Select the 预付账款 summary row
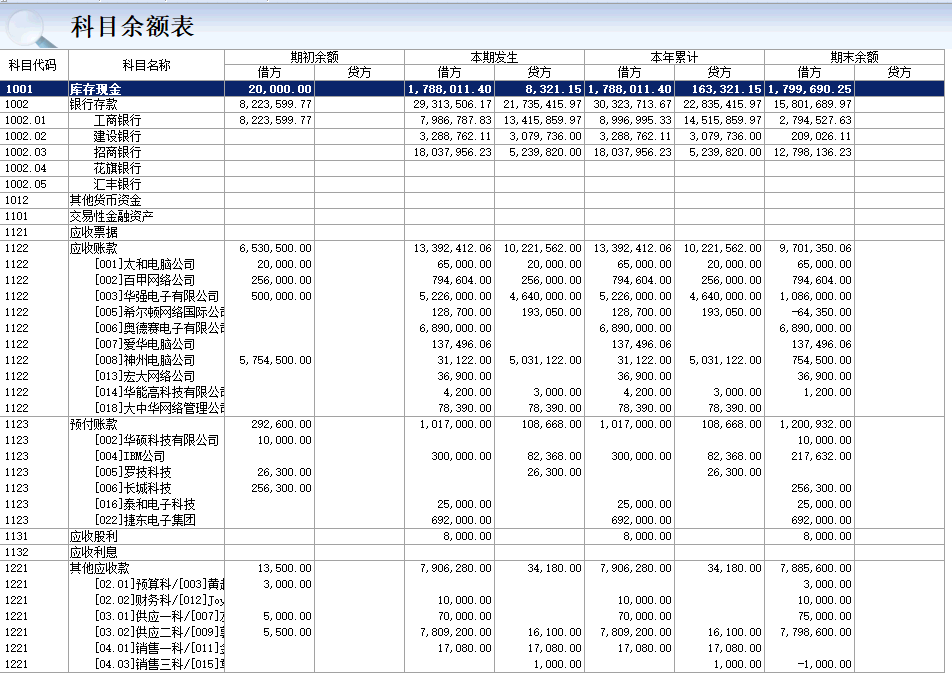The width and height of the screenshot is (952, 673). pos(472,424)
